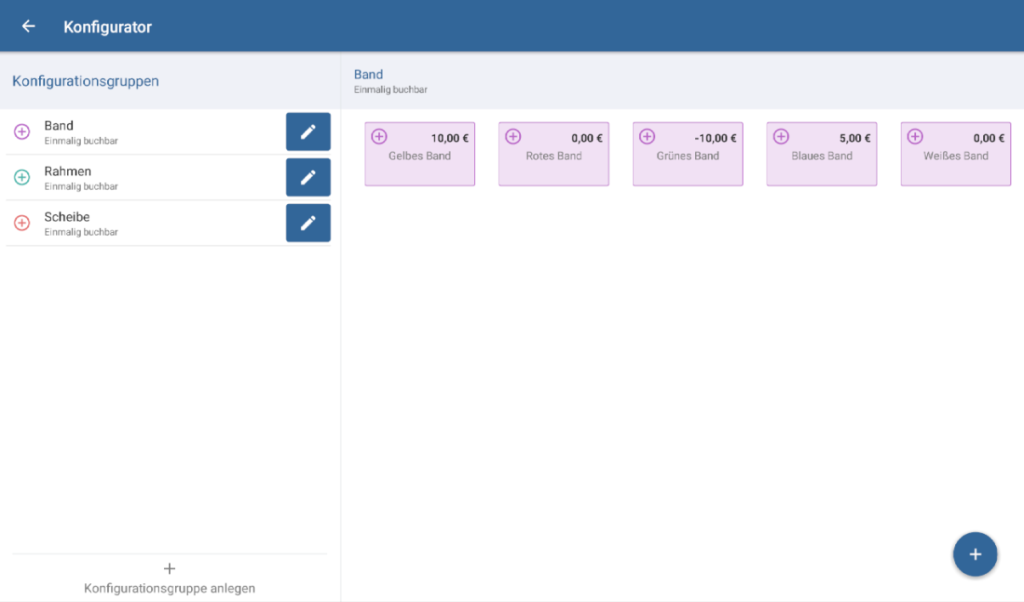Open the Gelbes Band tile label
Viewport: 1024px width, 602px height.
click(420, 156)
